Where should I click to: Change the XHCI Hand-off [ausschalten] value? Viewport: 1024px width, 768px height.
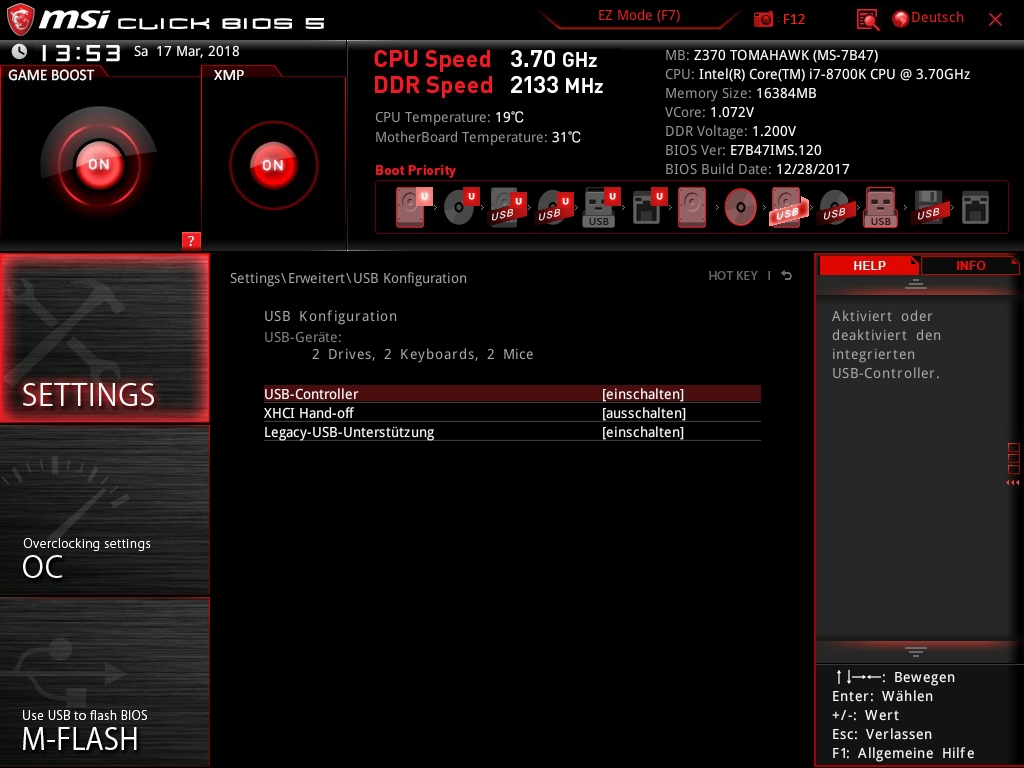click(644, 413)
